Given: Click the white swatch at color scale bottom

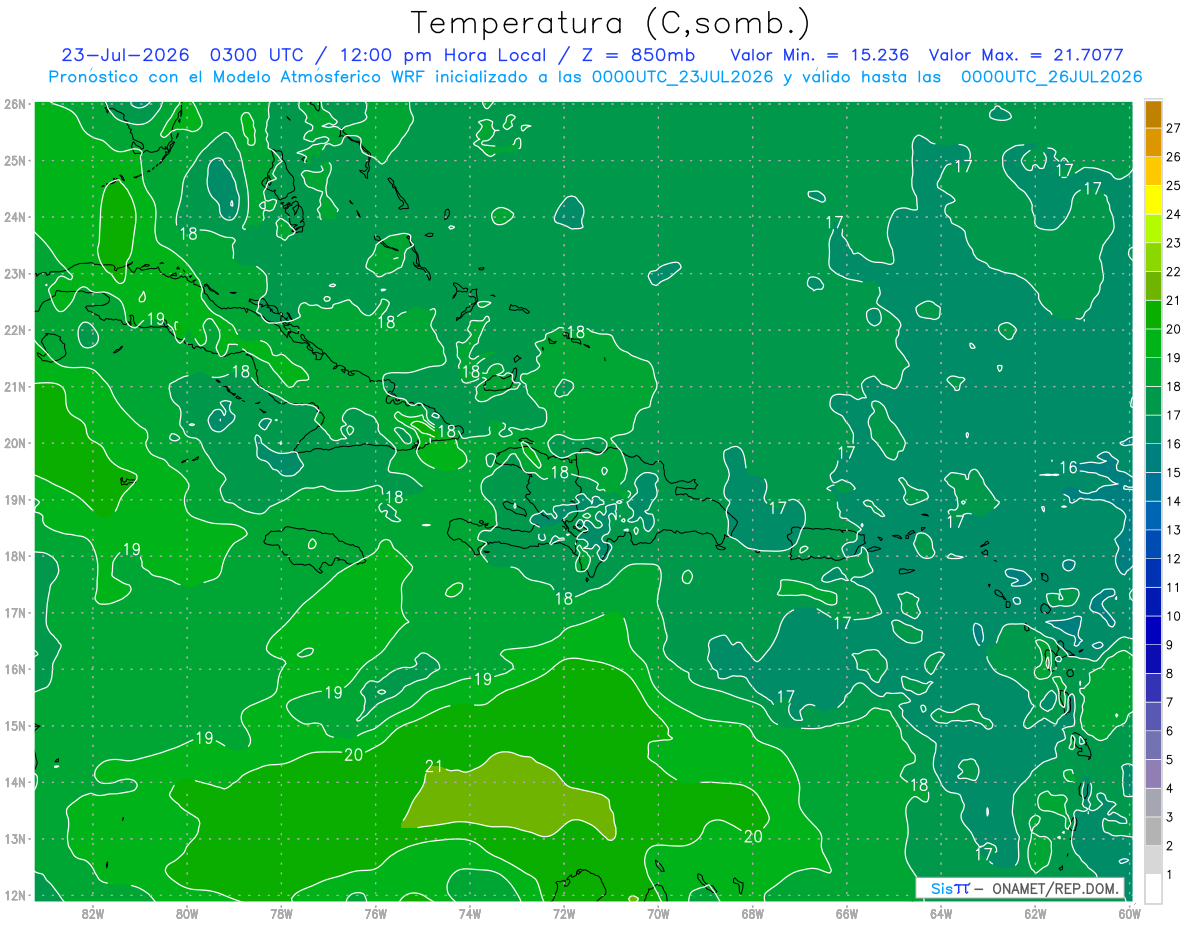Looking at the screenshot, I should 1153,889.
